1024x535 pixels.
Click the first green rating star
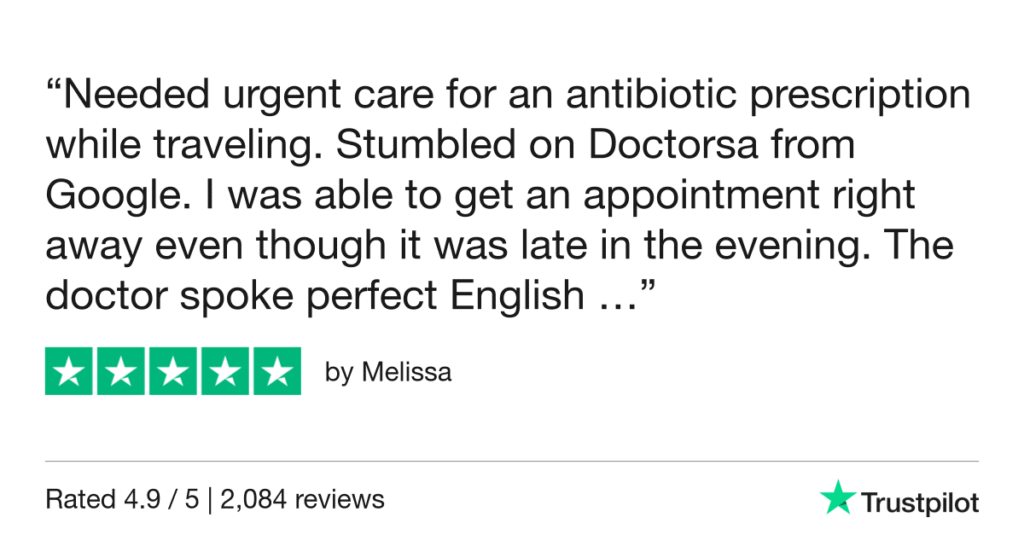pyautogui.click(x=70, y=371)
